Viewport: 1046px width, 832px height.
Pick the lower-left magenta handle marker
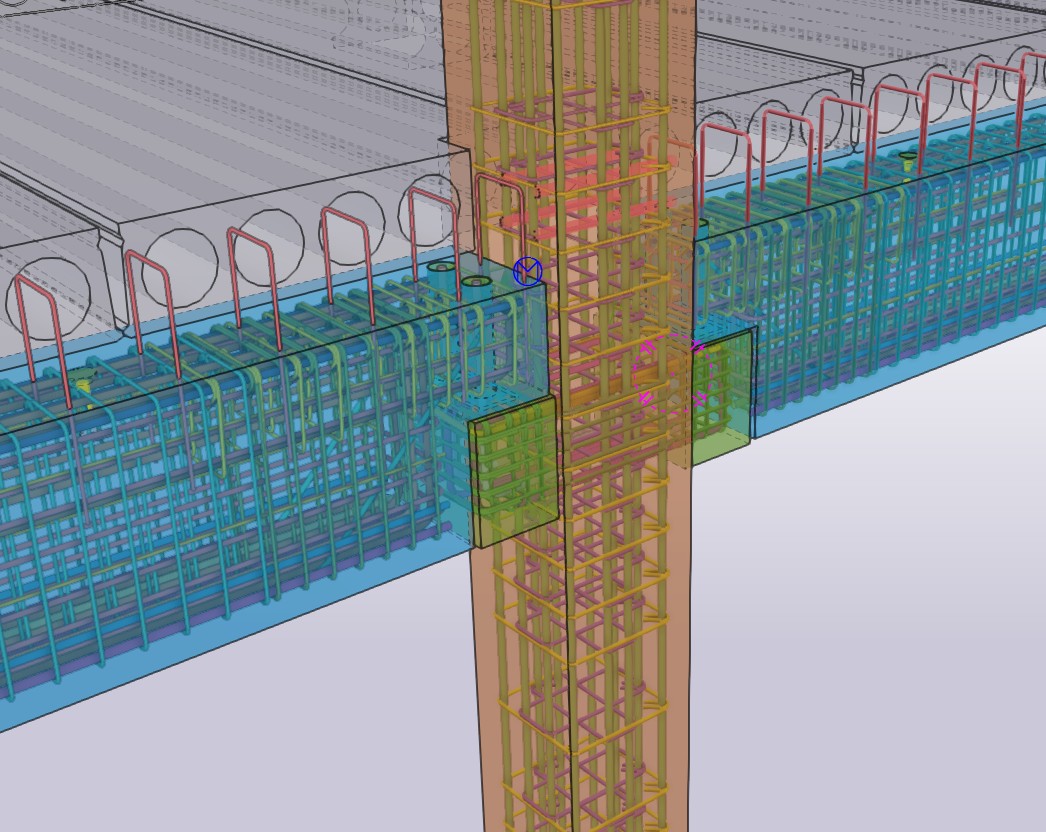[646, 398]
